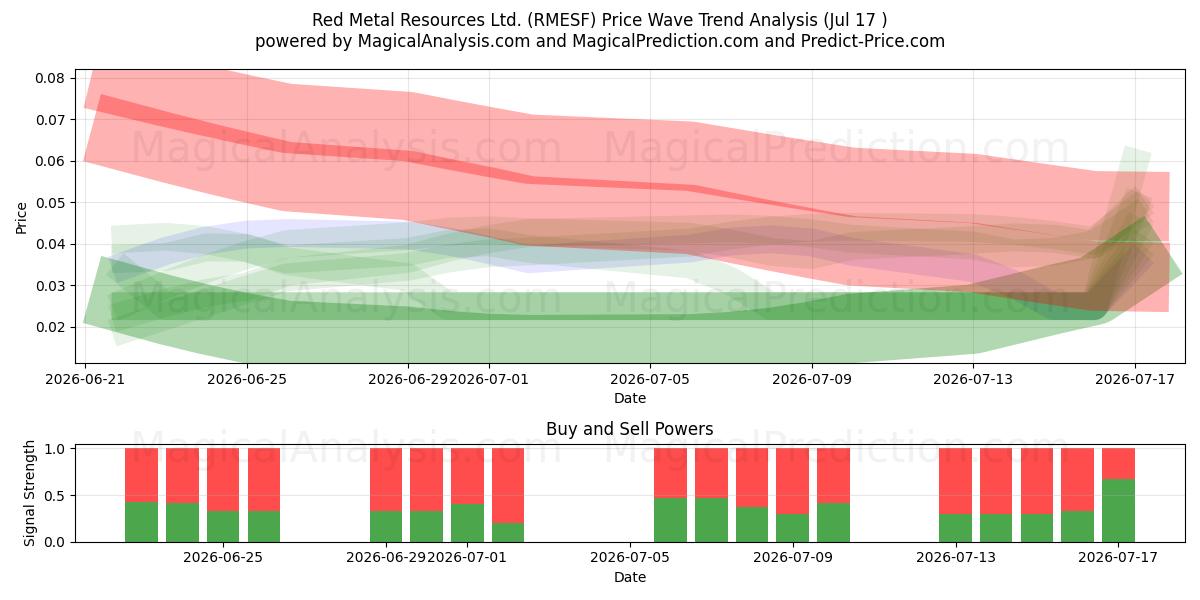Click the 0.0 tick on Signal Strength axis

(x=56, y=542)
